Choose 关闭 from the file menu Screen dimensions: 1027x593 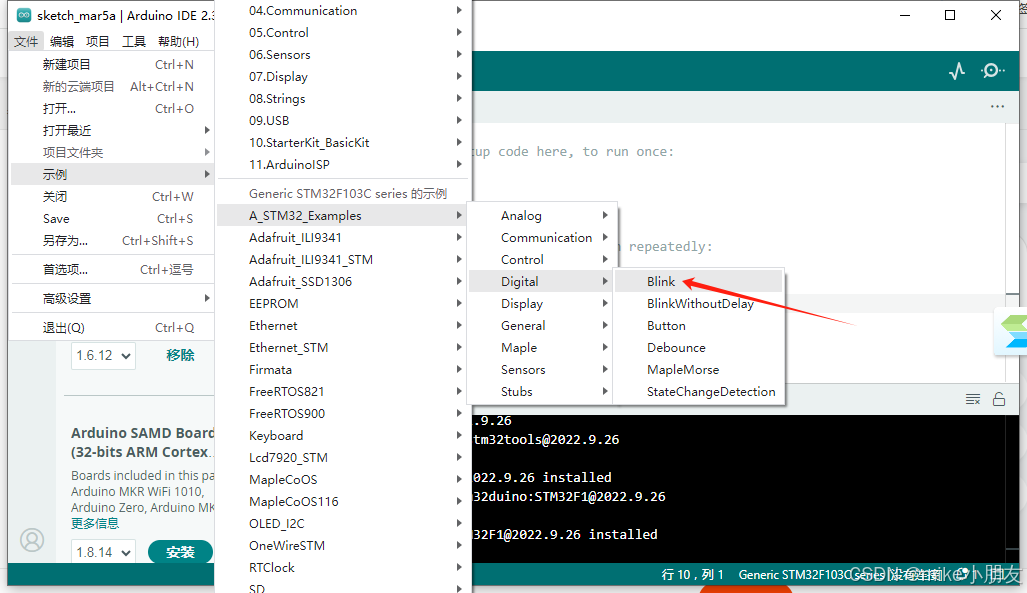click(113, 197)
